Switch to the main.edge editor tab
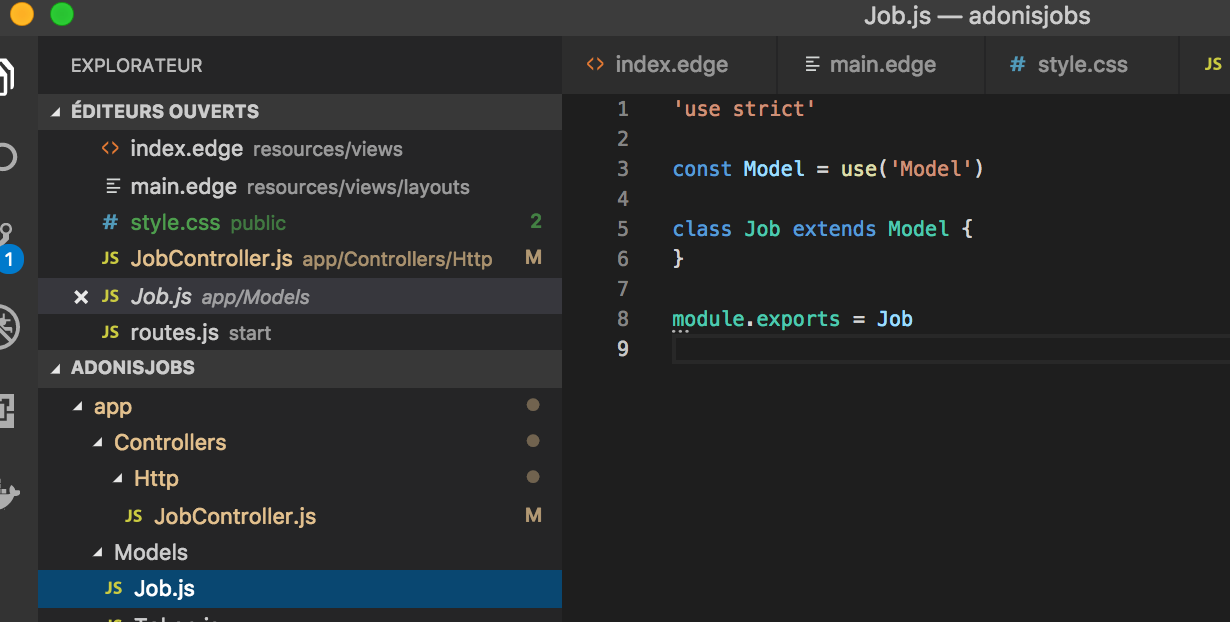 tap(882, 65)
